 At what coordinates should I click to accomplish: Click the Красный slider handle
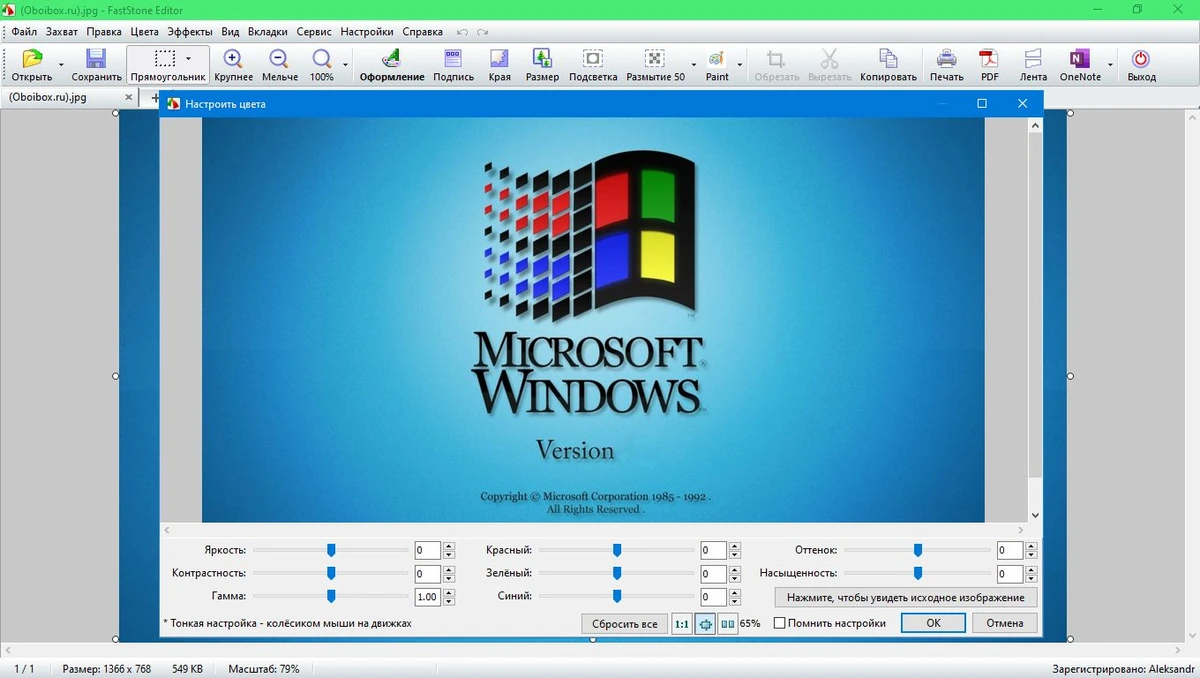[617, 550]
